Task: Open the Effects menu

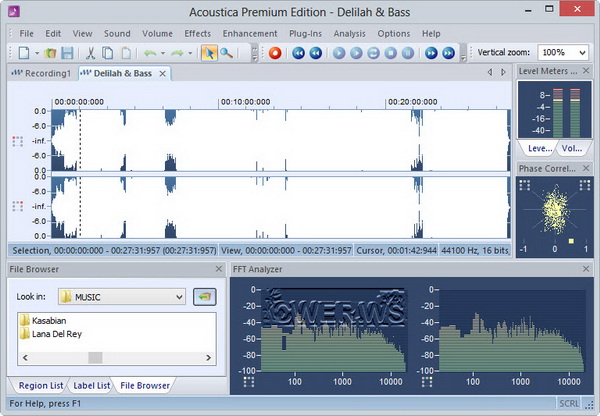Action: pyautogui.click(x=197, y=33)
